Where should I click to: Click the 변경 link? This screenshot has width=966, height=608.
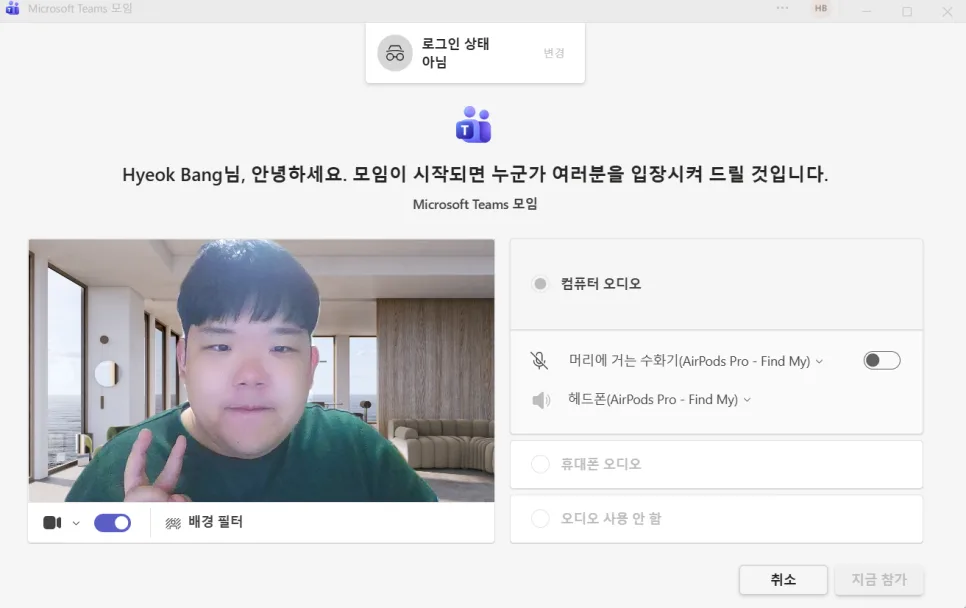(x=554, y=53)
